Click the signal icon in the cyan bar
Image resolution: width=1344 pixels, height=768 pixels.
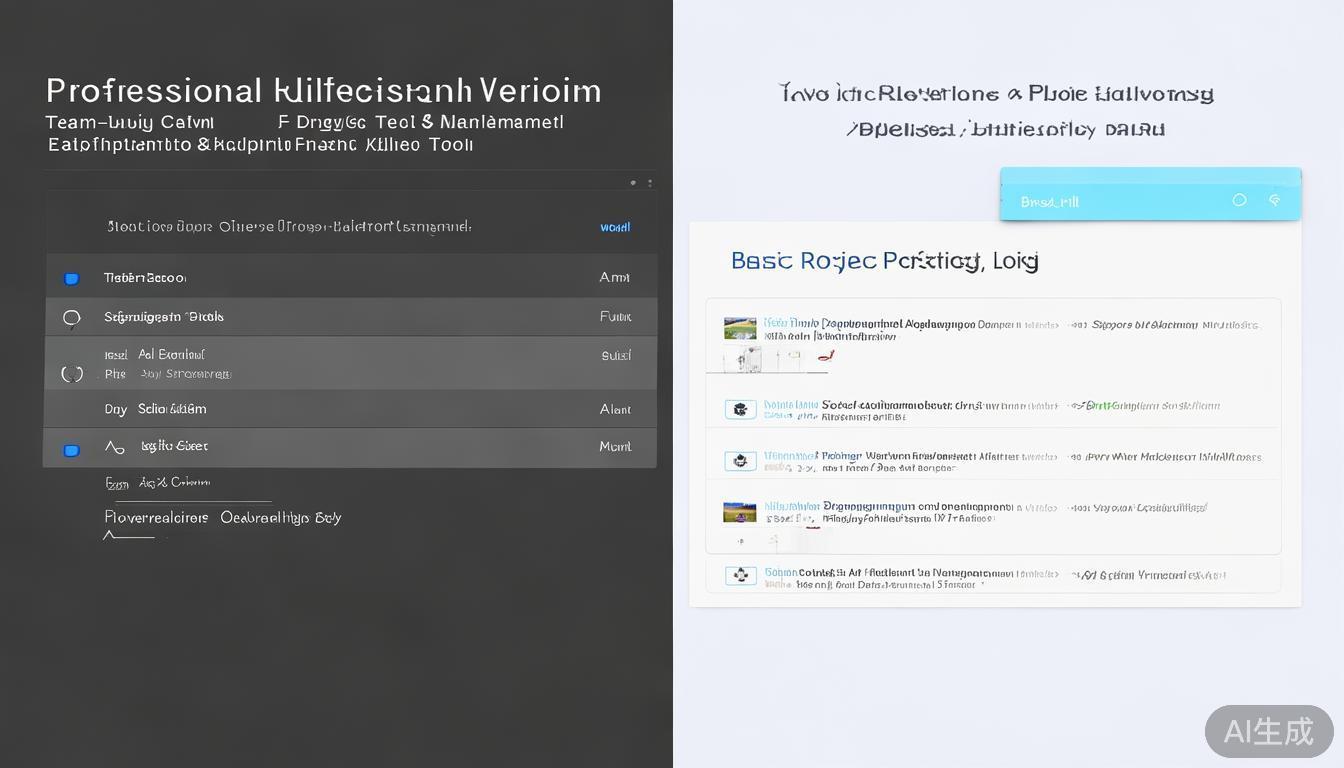coord(1275,200)
